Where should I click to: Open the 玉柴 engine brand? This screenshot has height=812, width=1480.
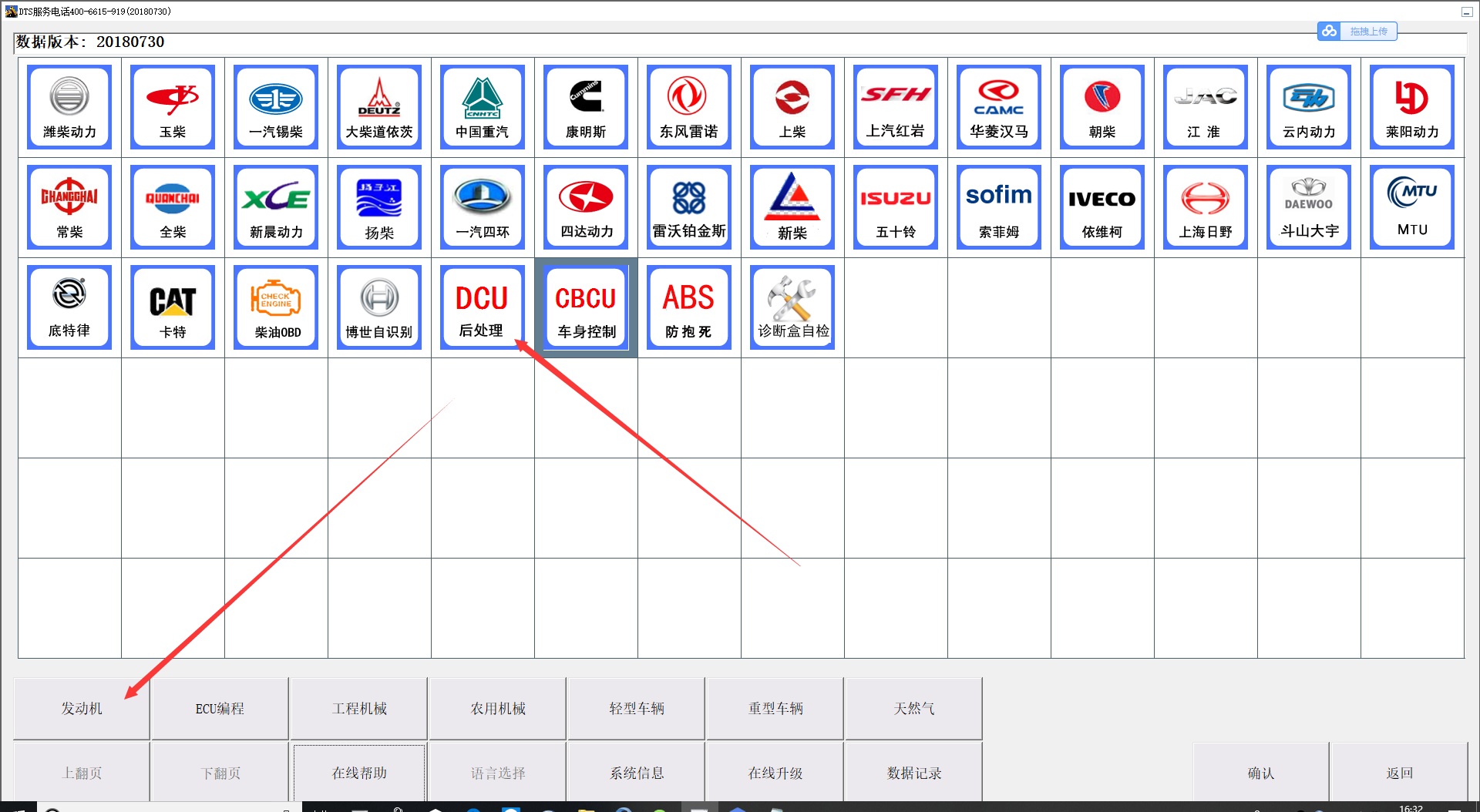point(173,107)
